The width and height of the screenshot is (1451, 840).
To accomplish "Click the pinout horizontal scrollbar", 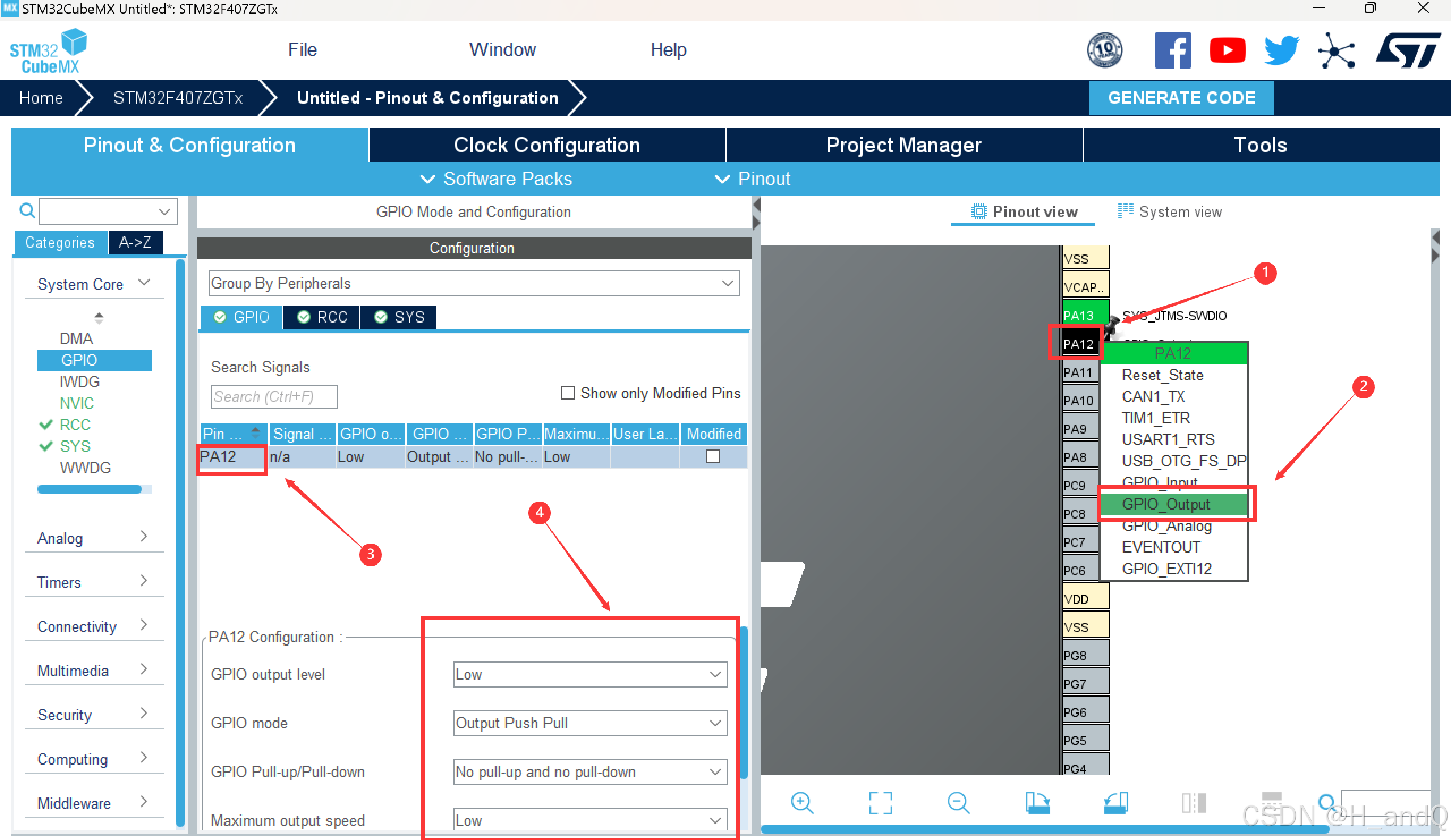I will pos(1044,829).
